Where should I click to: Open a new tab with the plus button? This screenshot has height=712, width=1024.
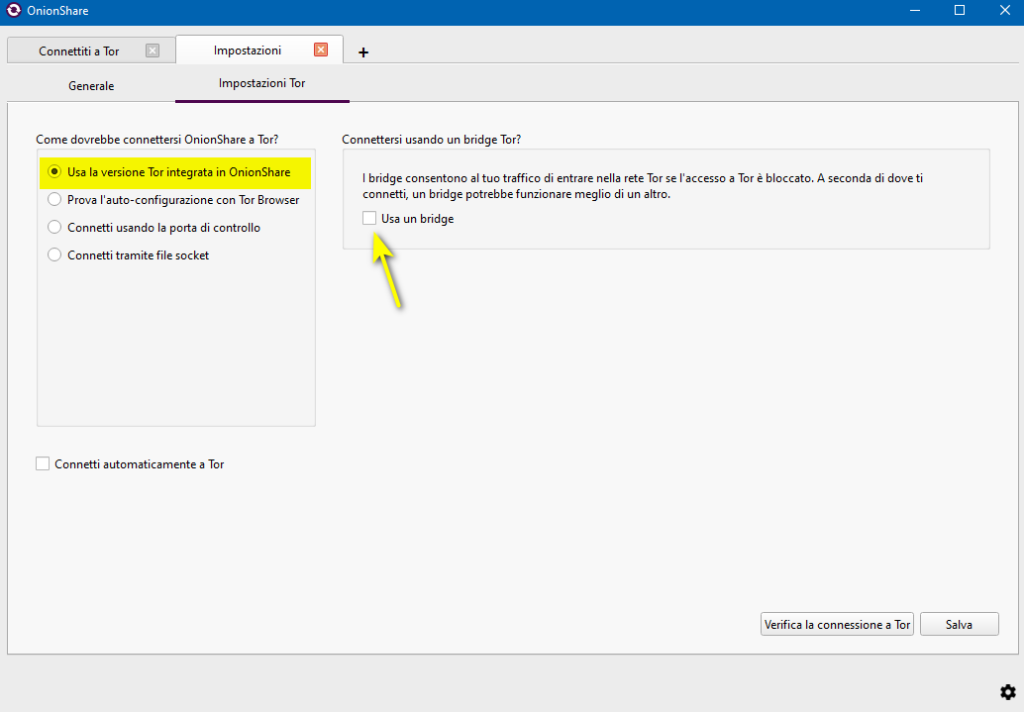coord(363,52)
